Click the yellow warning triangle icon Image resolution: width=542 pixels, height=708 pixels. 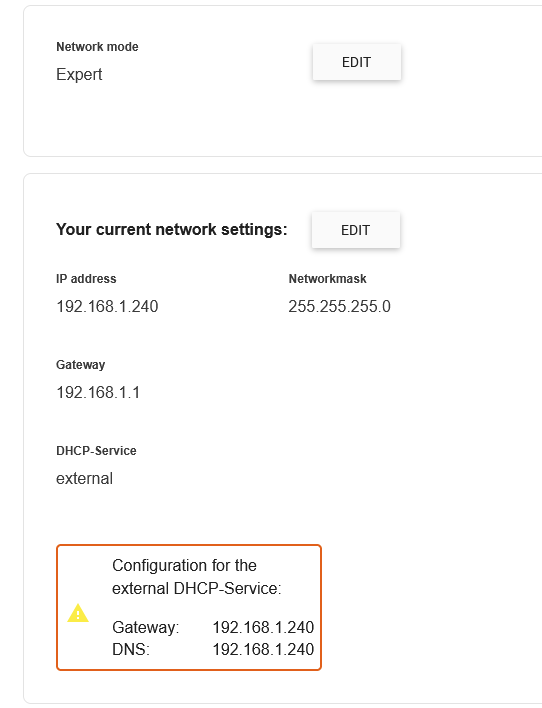(x=78, y=613)
